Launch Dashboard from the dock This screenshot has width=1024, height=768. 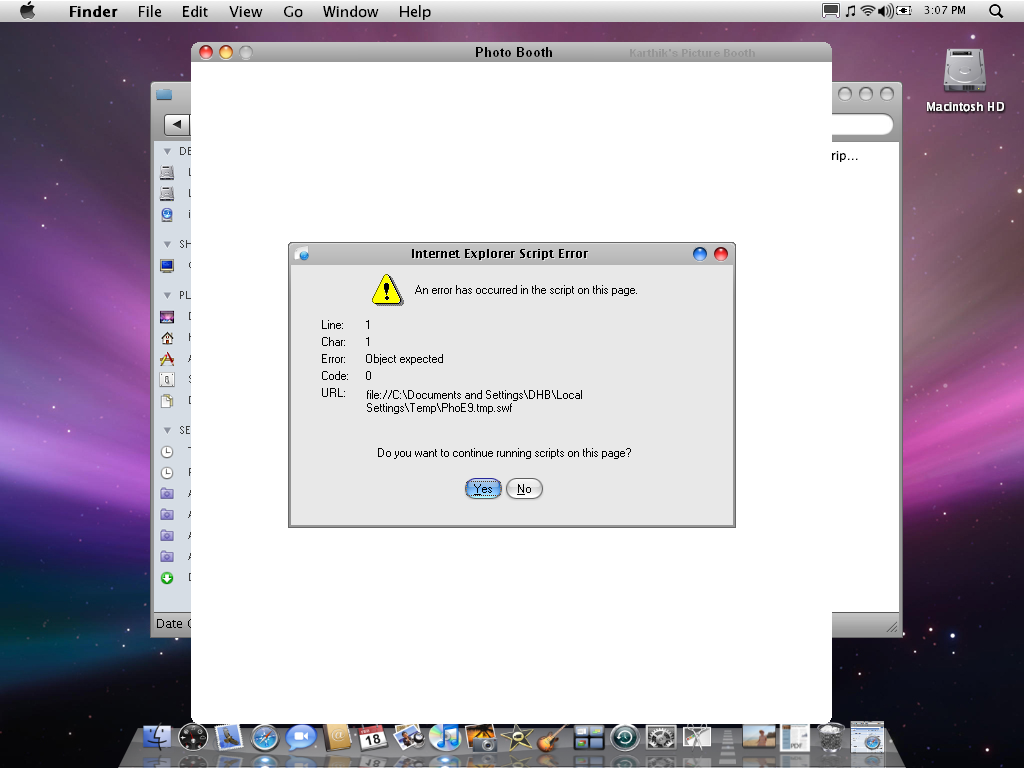pyautogui.click(x=193, y=738)
